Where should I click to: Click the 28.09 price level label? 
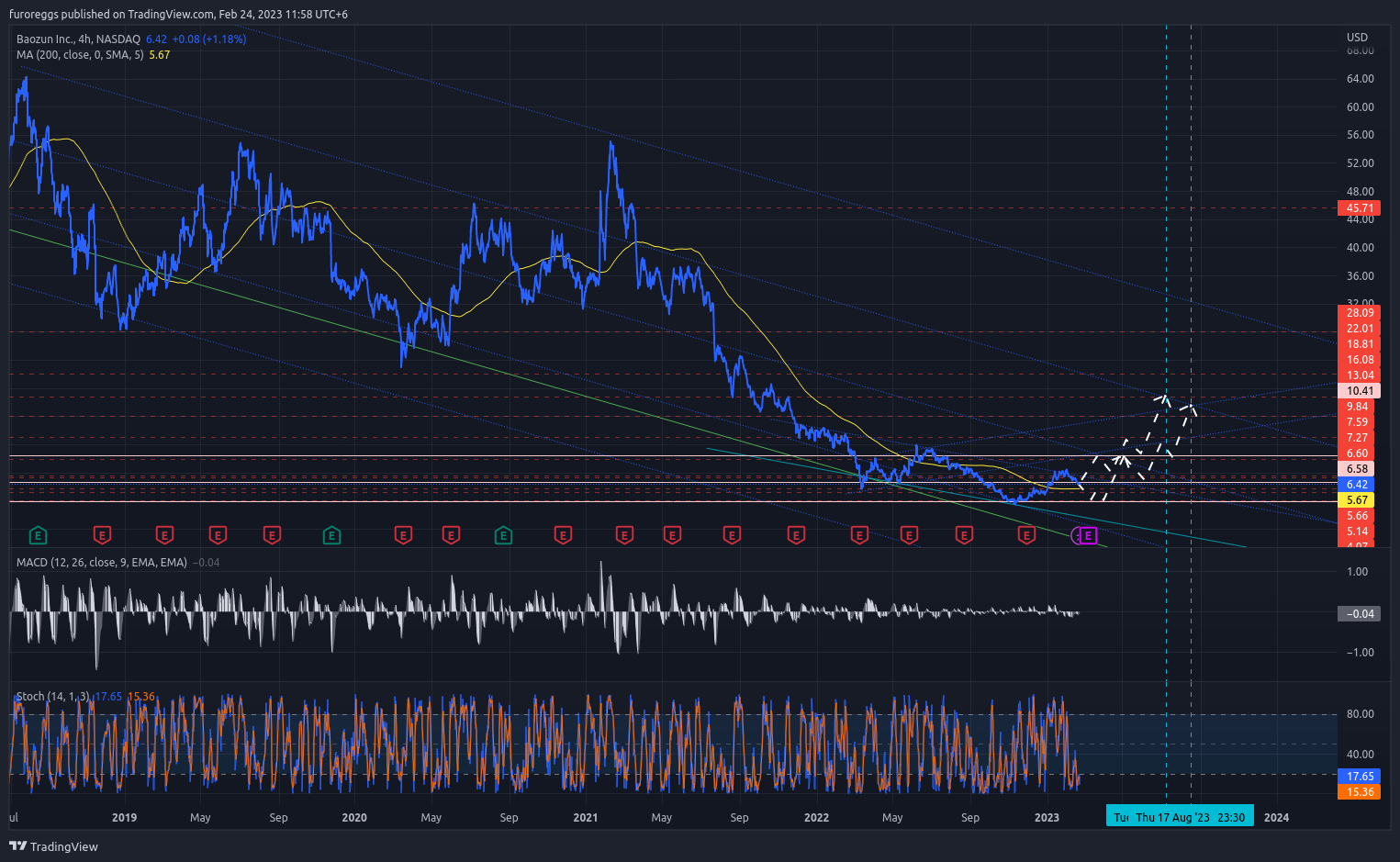pos(1359,313)
